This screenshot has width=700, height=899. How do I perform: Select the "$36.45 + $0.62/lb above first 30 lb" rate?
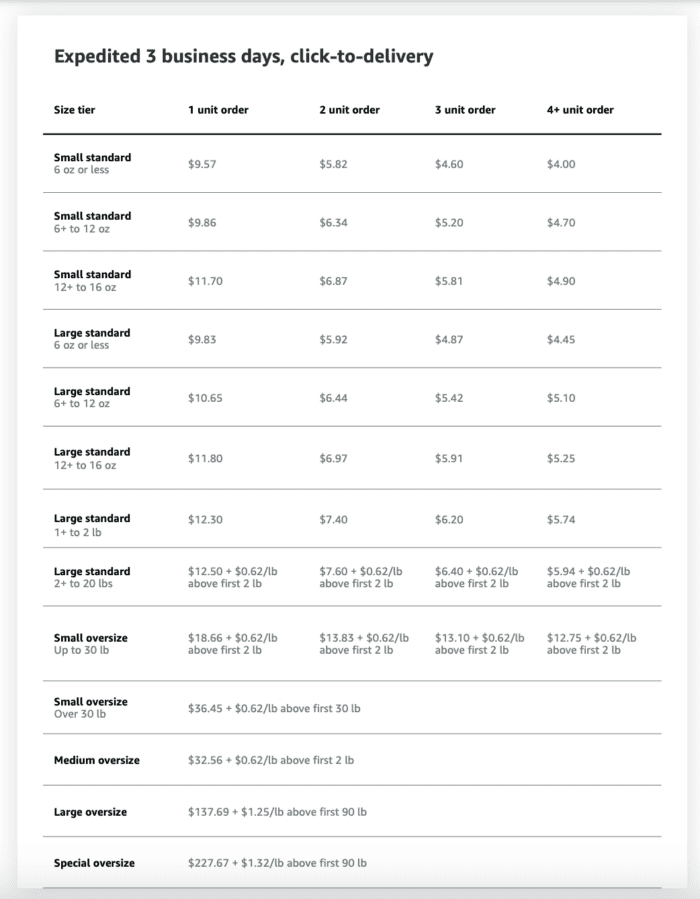point(274,708)
